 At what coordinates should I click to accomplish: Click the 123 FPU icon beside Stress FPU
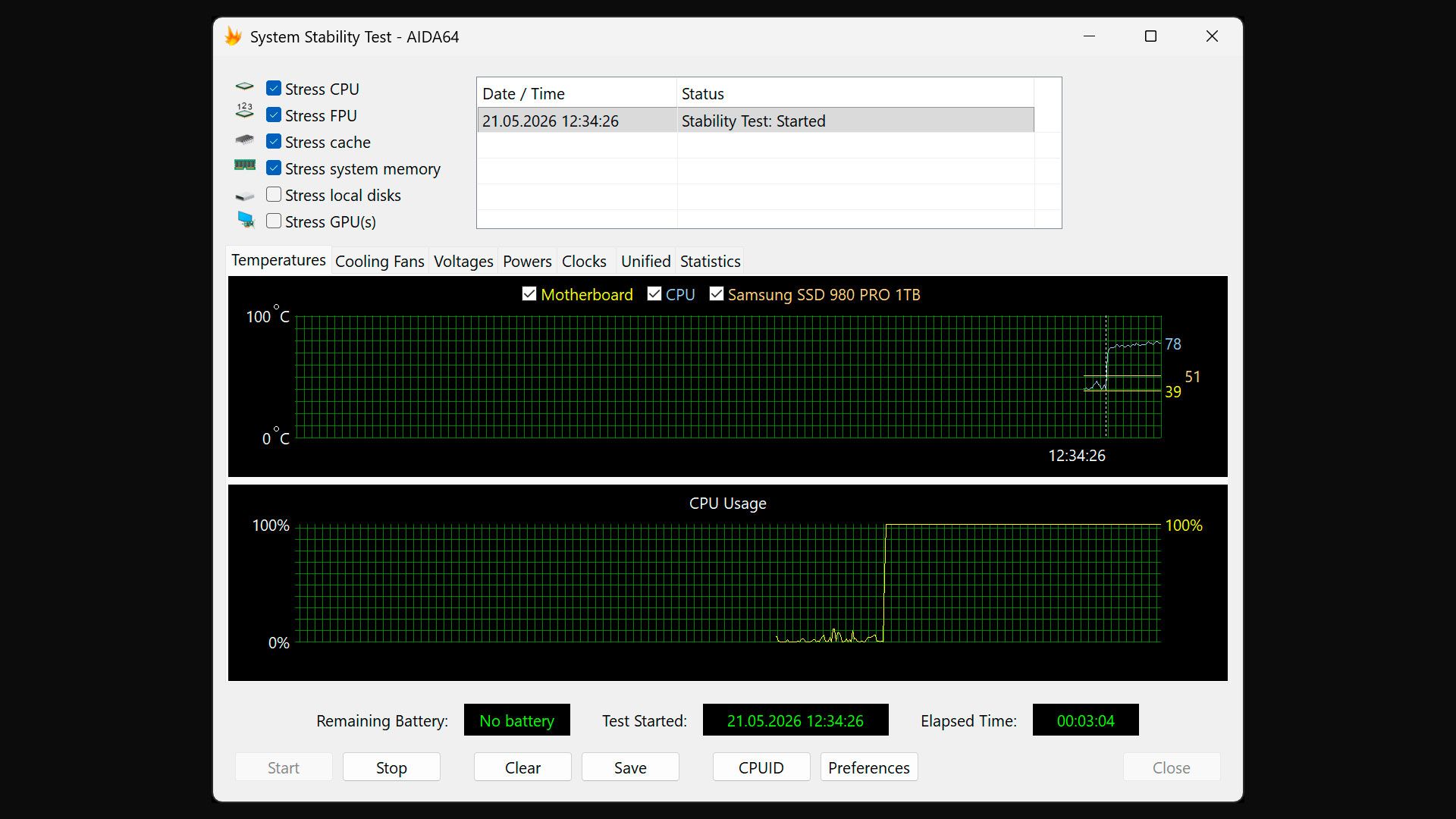pos(244,111)
